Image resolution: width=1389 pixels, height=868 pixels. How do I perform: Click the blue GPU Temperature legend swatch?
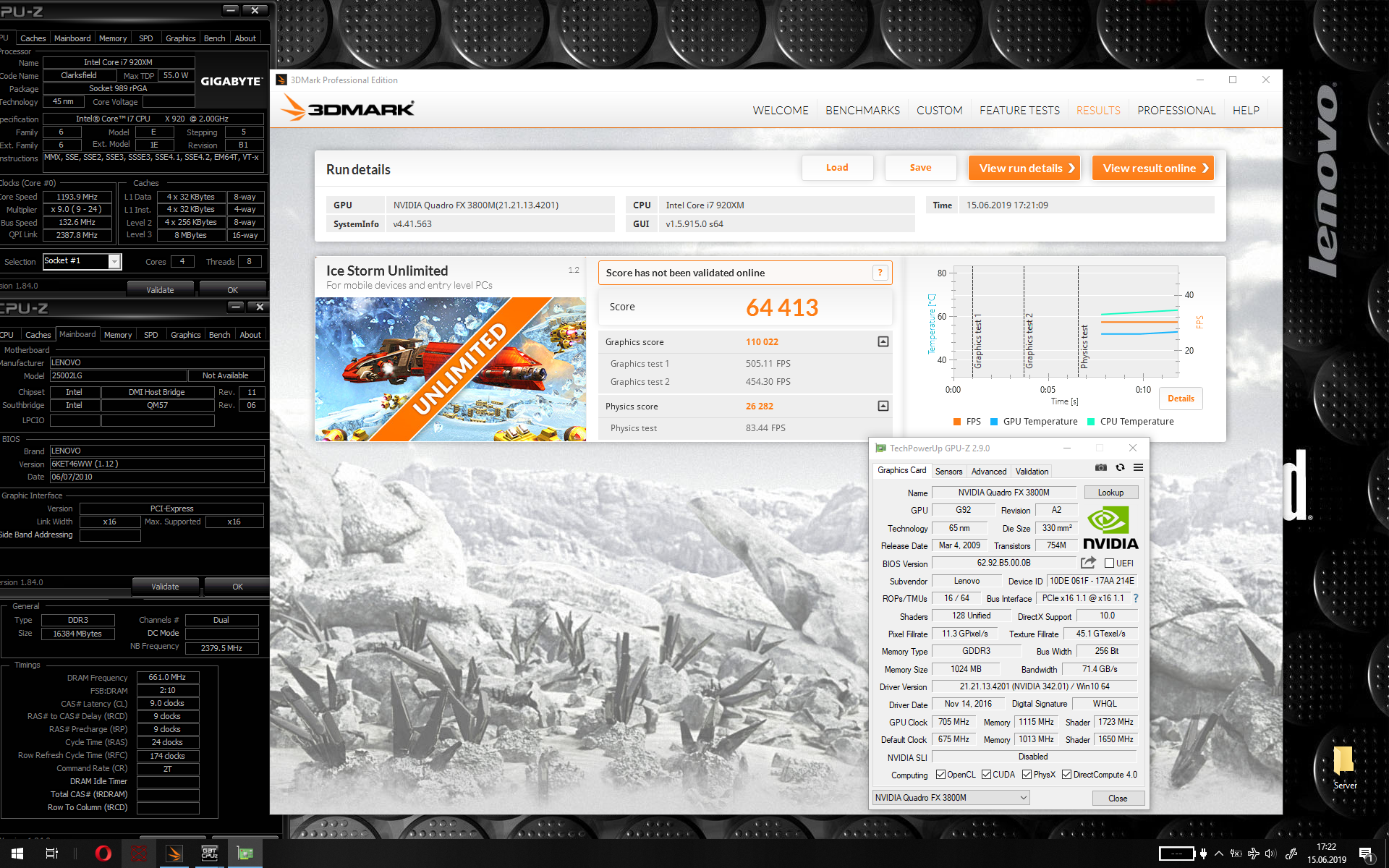[x=994, y=422]
